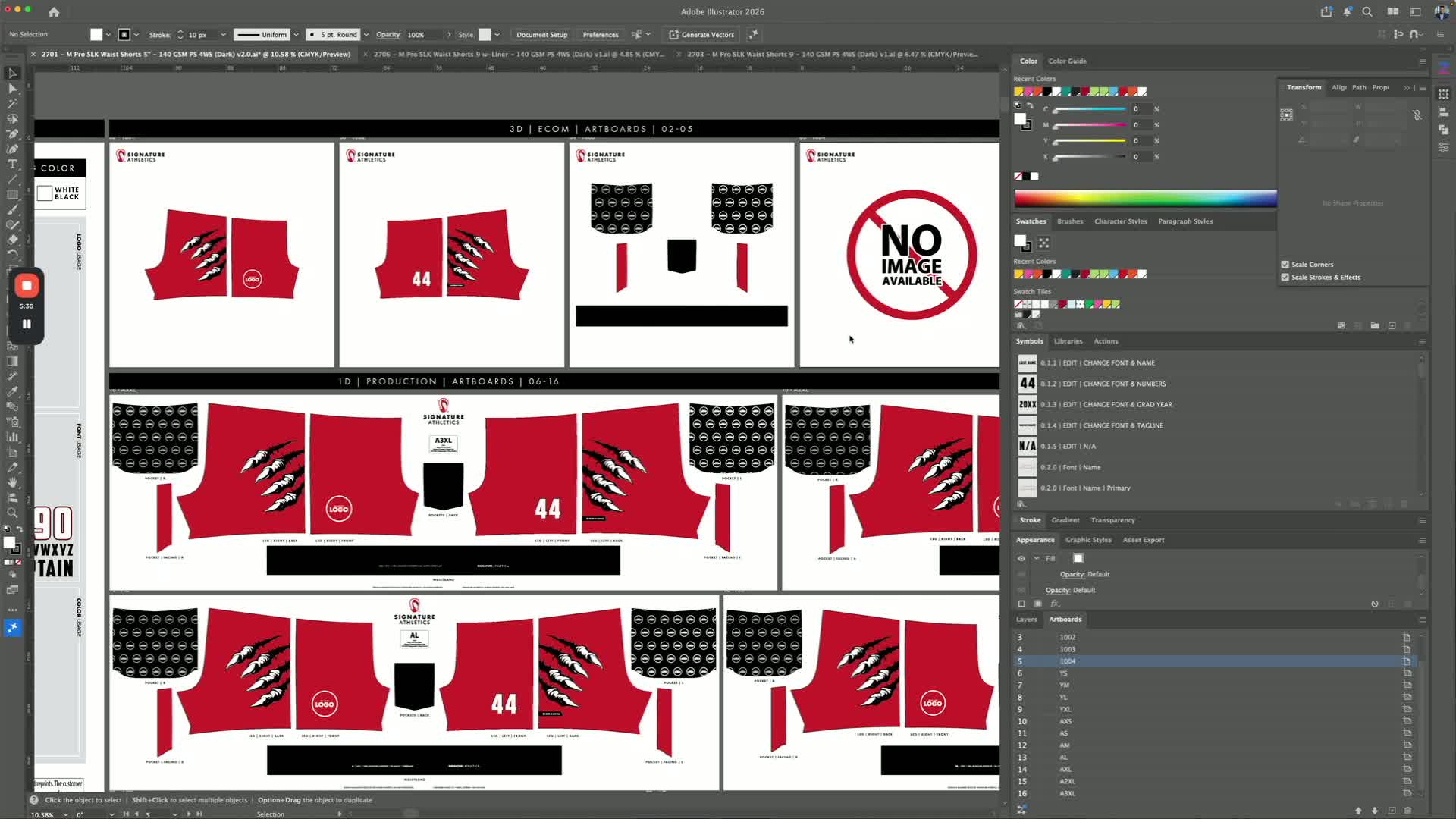This screenshot has width=1456, height=819.
Task: Swap fill and stroke in Color panel
Action: (1030, 106)
